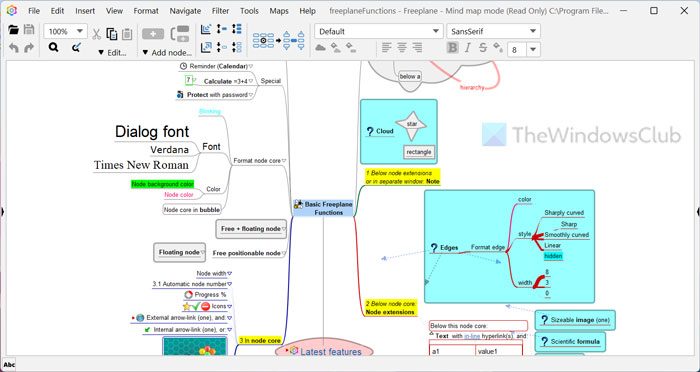
Task: Align node text left
Action: pos(387,47)
